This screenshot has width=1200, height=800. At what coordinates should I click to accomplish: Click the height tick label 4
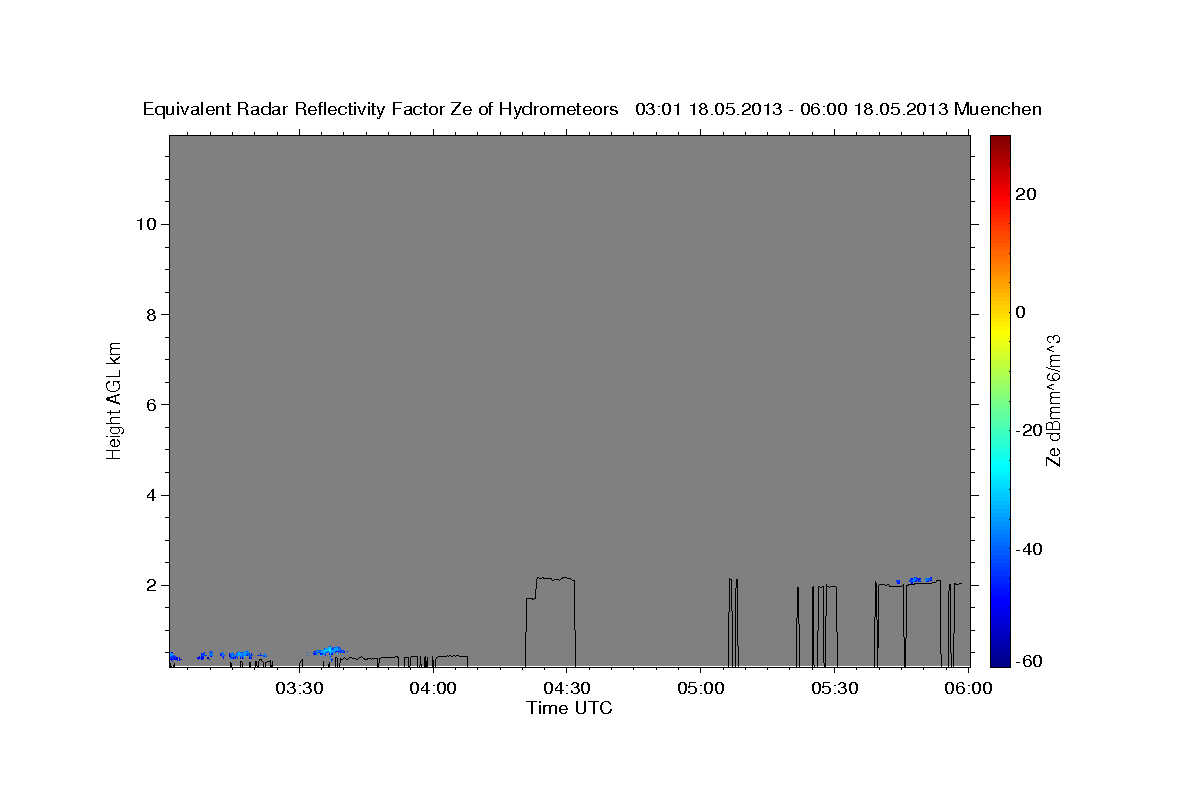click(x=152, y=496)
